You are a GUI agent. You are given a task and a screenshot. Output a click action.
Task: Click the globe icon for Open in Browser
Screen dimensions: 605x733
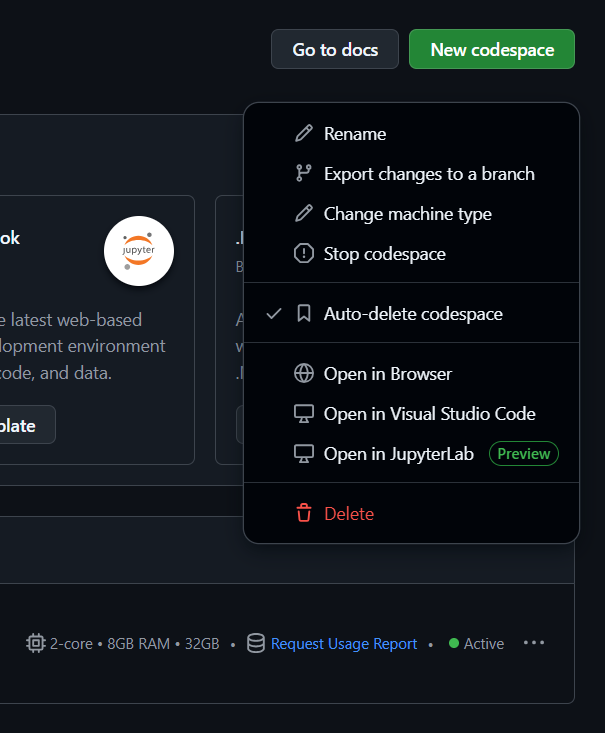[304, 374]
